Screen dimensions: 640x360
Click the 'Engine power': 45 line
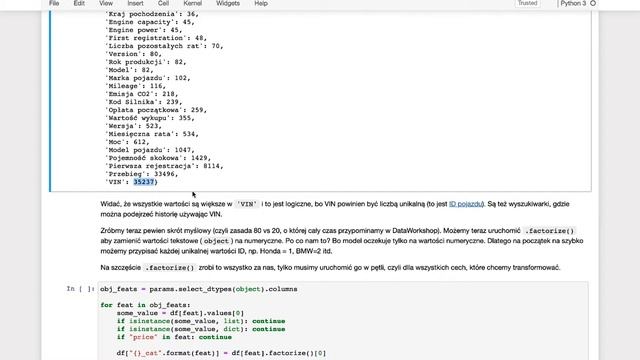pyautogui.click(x=144, y=30)
